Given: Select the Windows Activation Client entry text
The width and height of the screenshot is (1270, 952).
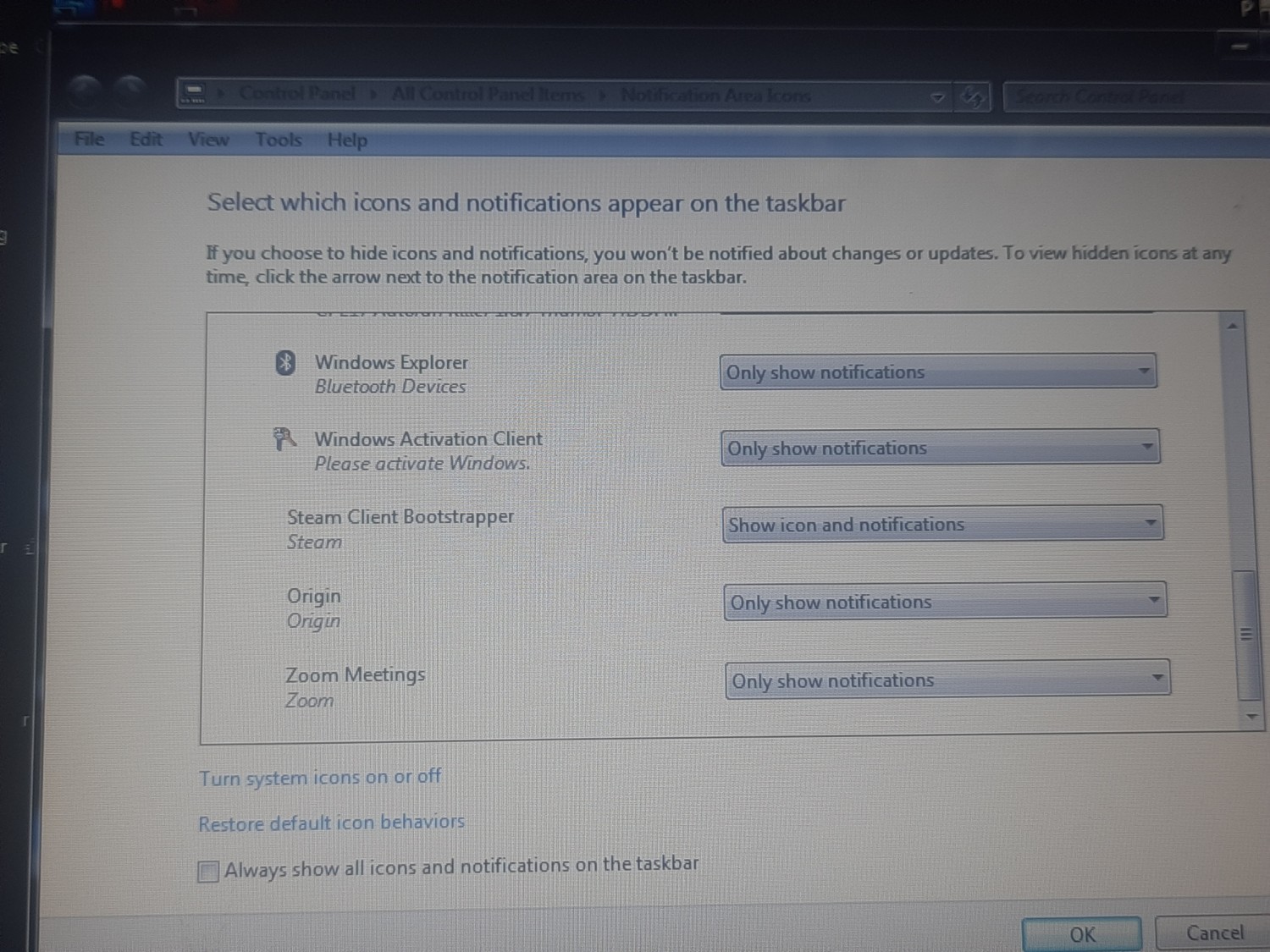Looking at the screenshot, I should coord(428,438).
